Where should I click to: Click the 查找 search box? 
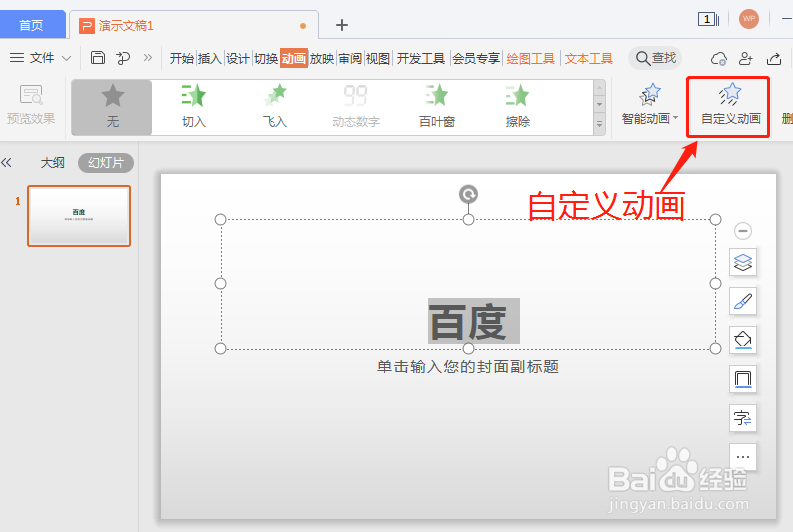[x=655, y=58]
